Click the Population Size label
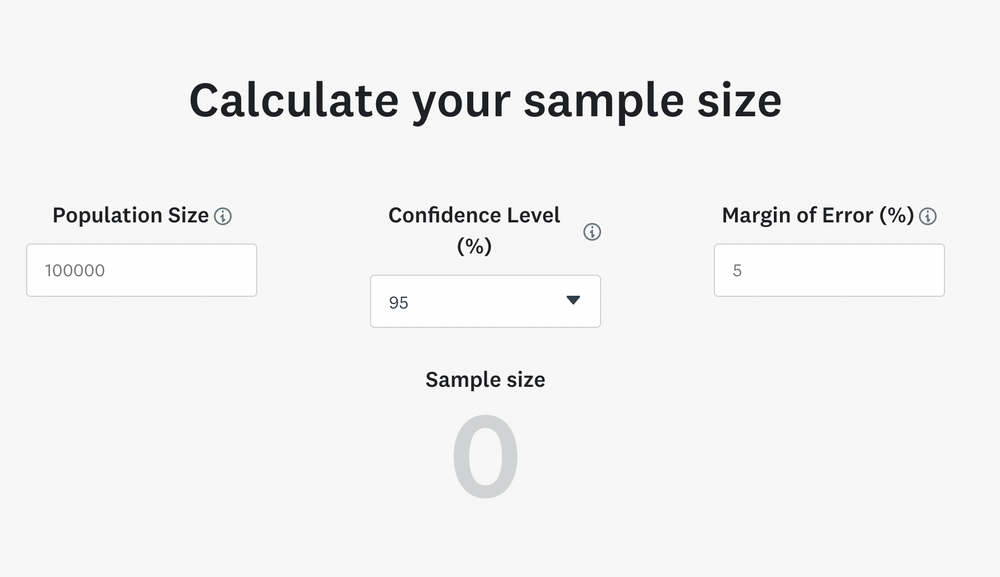This screenshot has height=577, width=1000. (130, 215)
